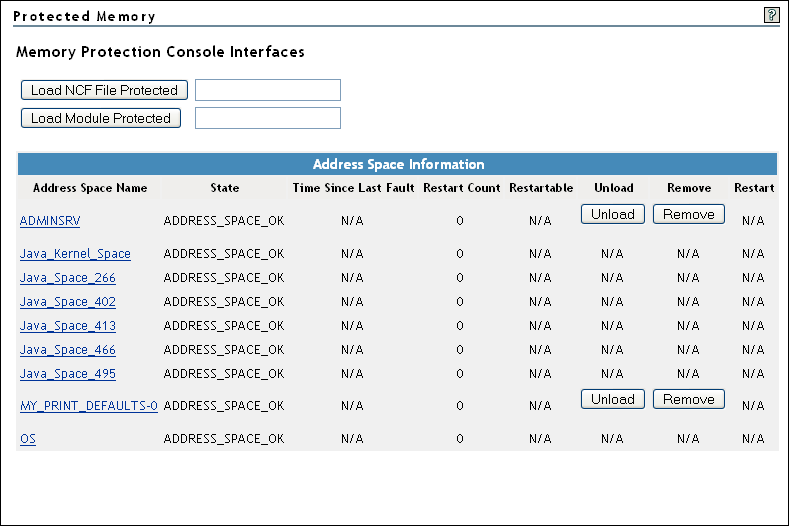Open the Java_Space_266 link
The image size is (789, 526).
point(67,278)
